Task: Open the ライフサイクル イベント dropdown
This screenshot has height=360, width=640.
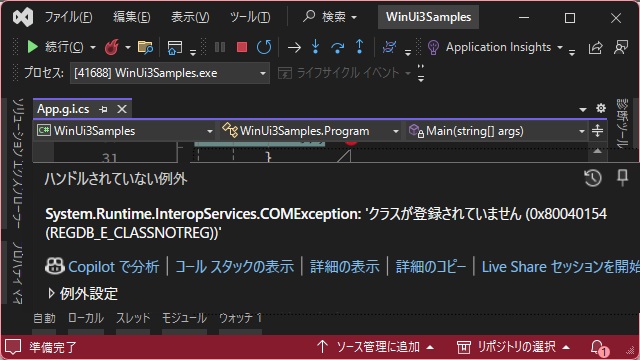Action: (x=344, y=73)
